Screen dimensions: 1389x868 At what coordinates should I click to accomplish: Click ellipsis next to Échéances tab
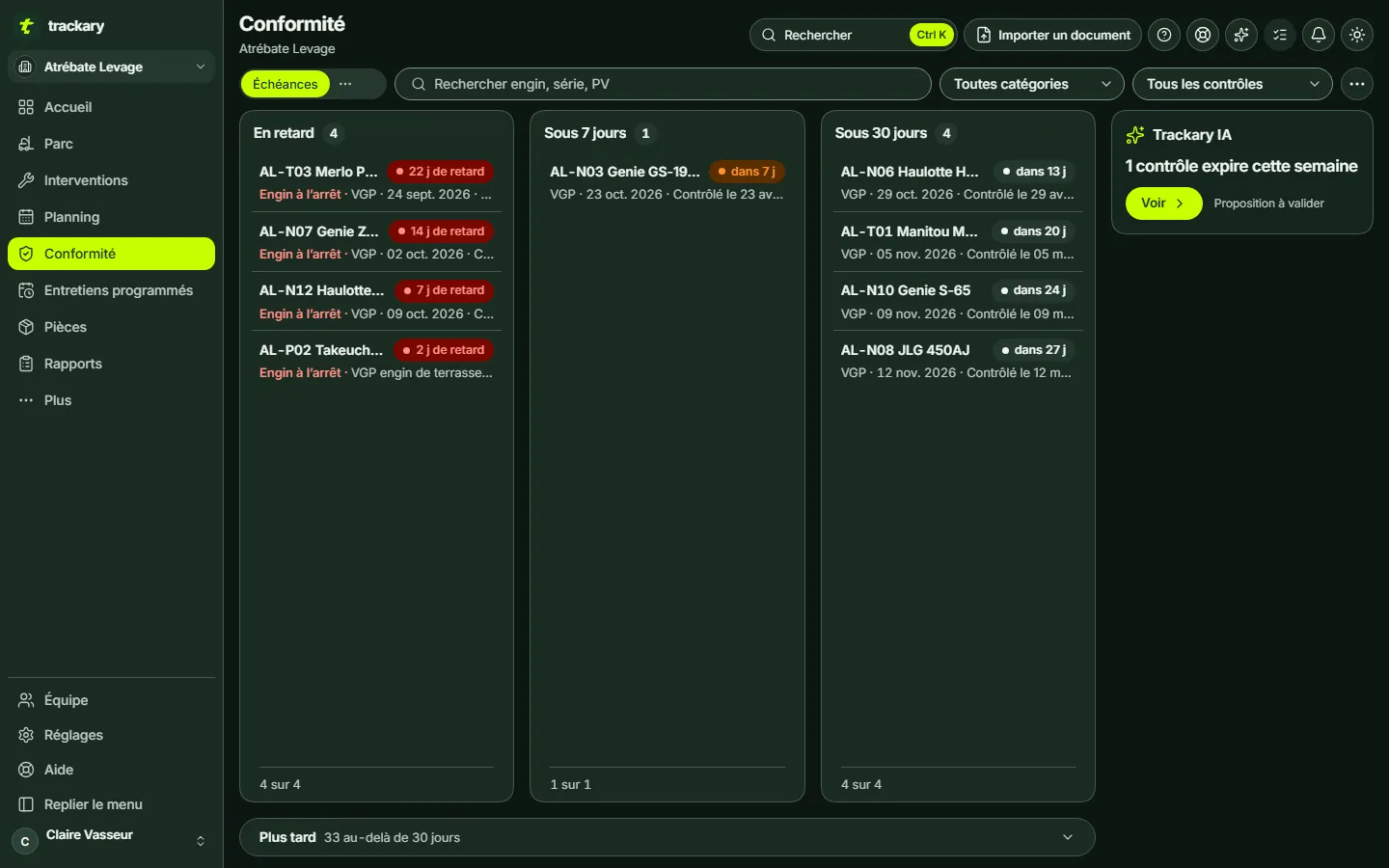[345, 84]
